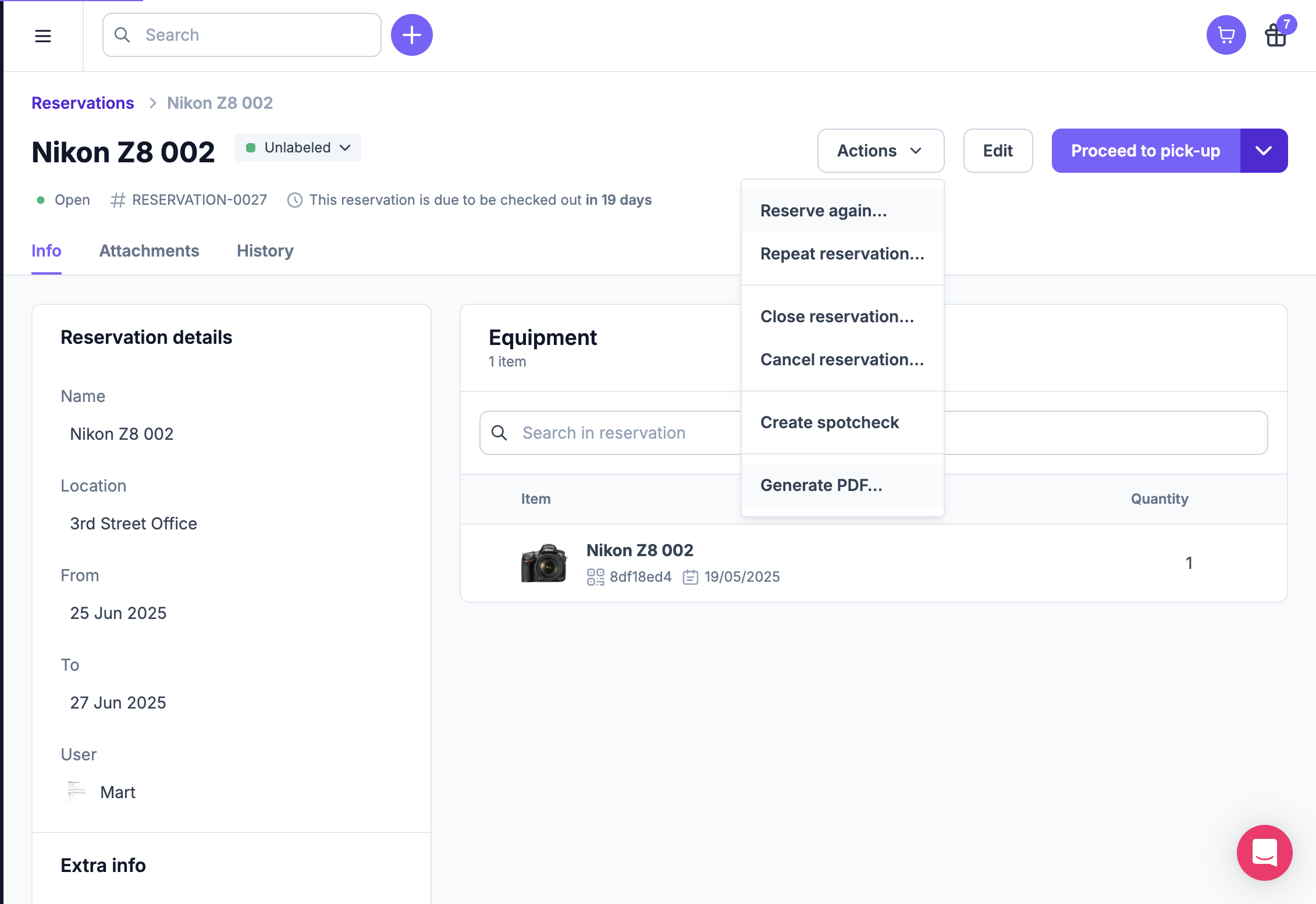Switch to the History tab
The width and height of the screenshot is (1316, 904).
click(x=265, y=251)
